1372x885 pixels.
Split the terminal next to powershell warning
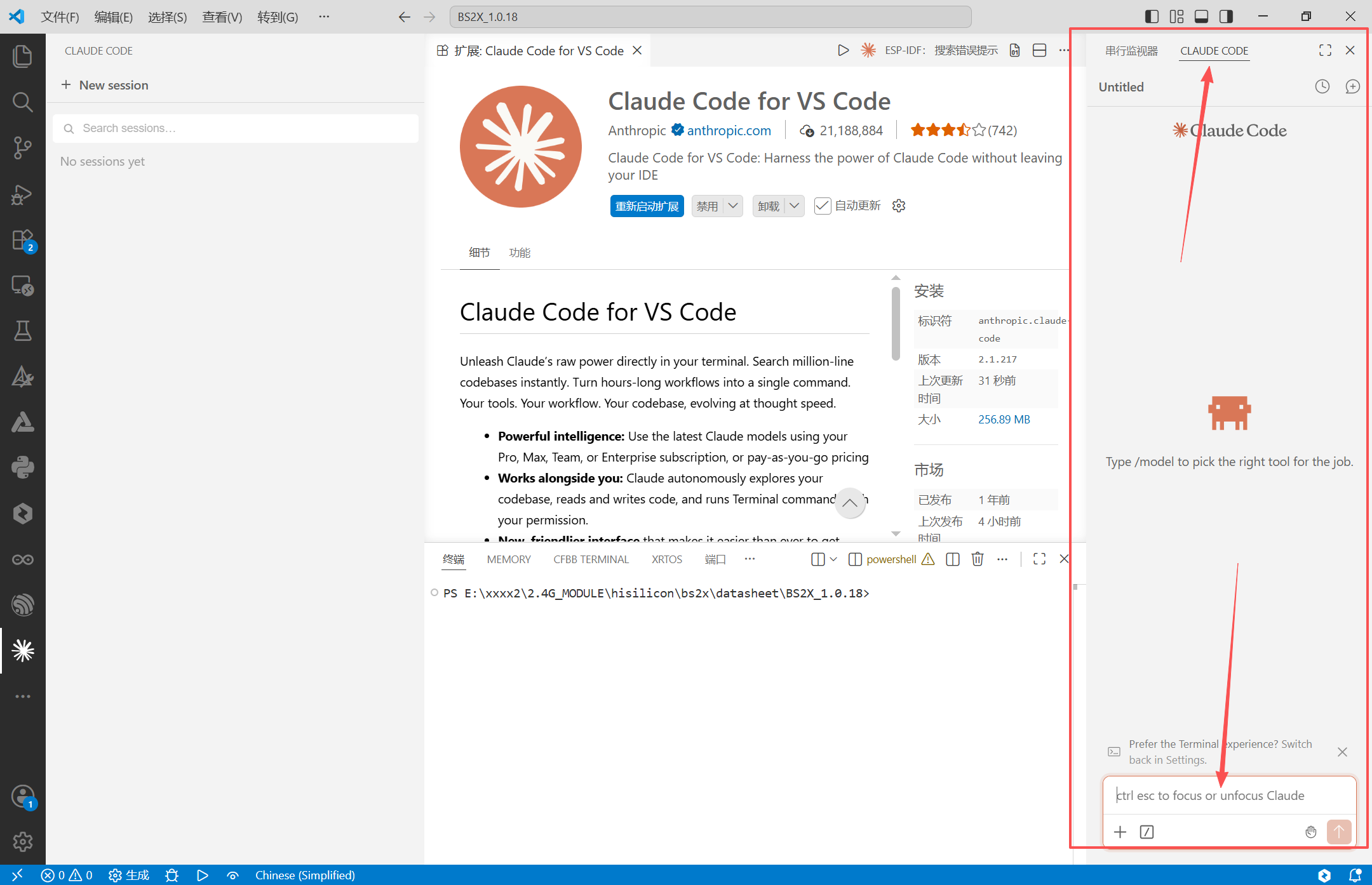click(953, 559)
